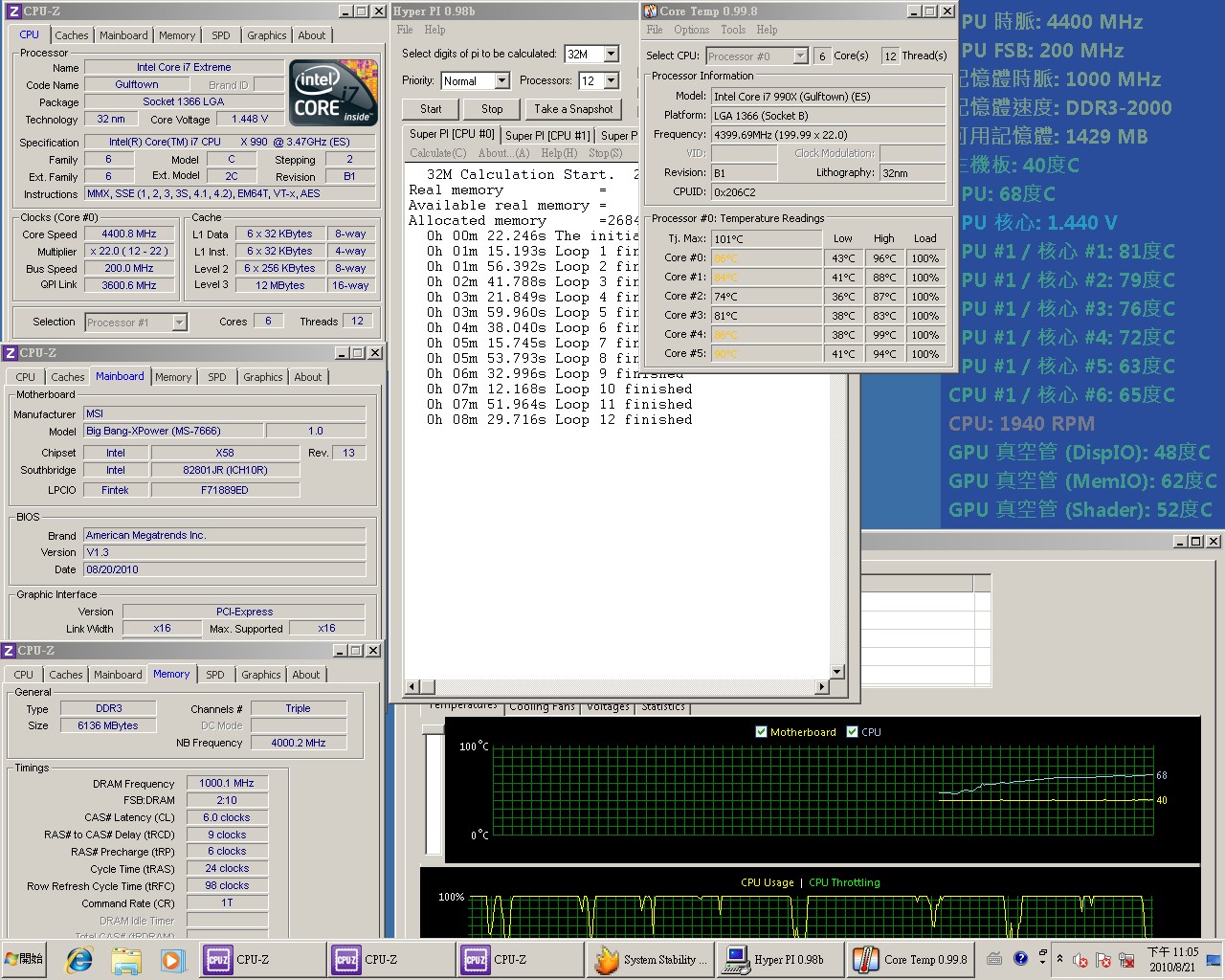Show hidden tray icons chevron
This screenshot has height=980, width=1225.
pyautogui.click(x=1059, y=959)
